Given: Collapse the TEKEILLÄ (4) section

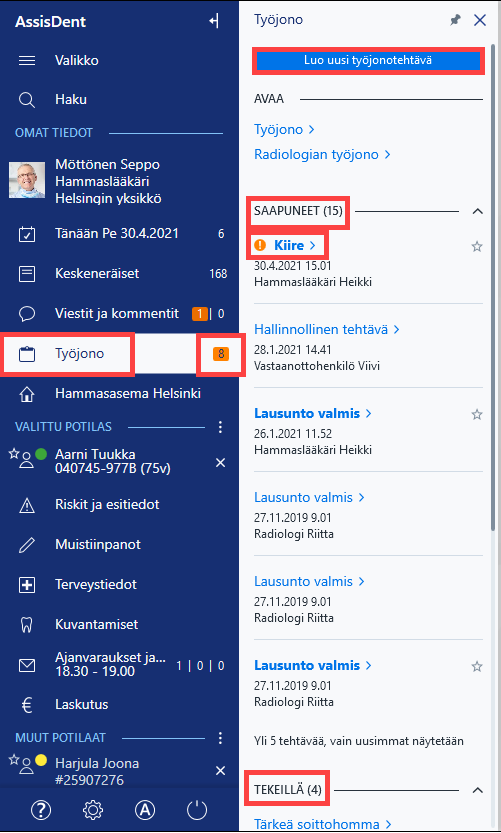Looking at the screenshot, I should tap(478, 790).
